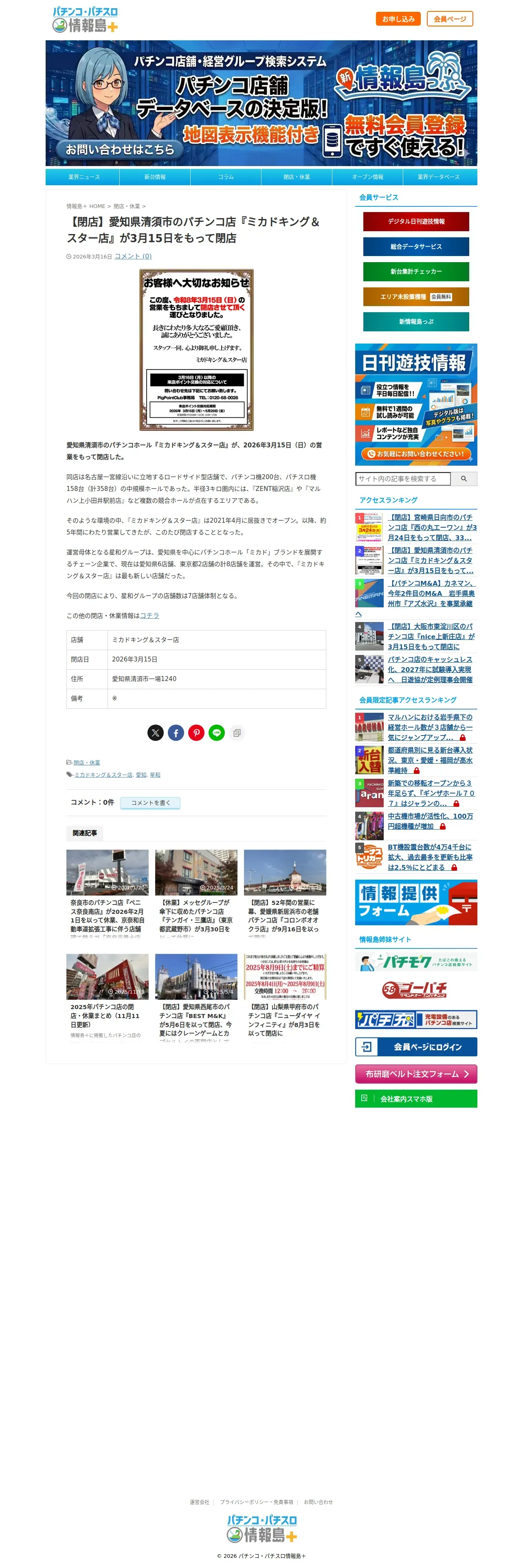Open the header 情報島+ site logo
Viewport: 523px width, 1568px height.
85,20
